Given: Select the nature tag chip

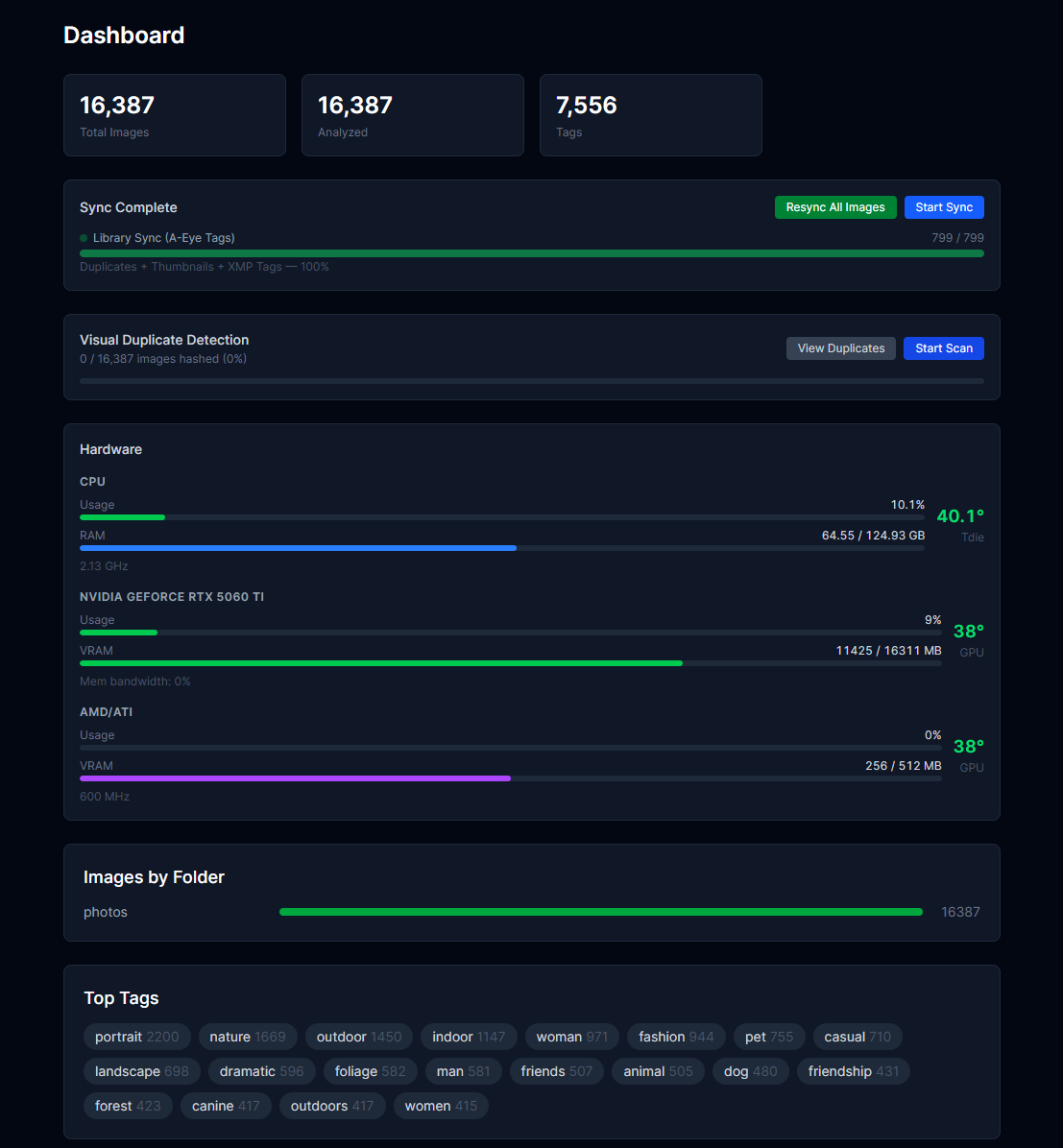Looking at the screenshot, I should (248, 1037).
